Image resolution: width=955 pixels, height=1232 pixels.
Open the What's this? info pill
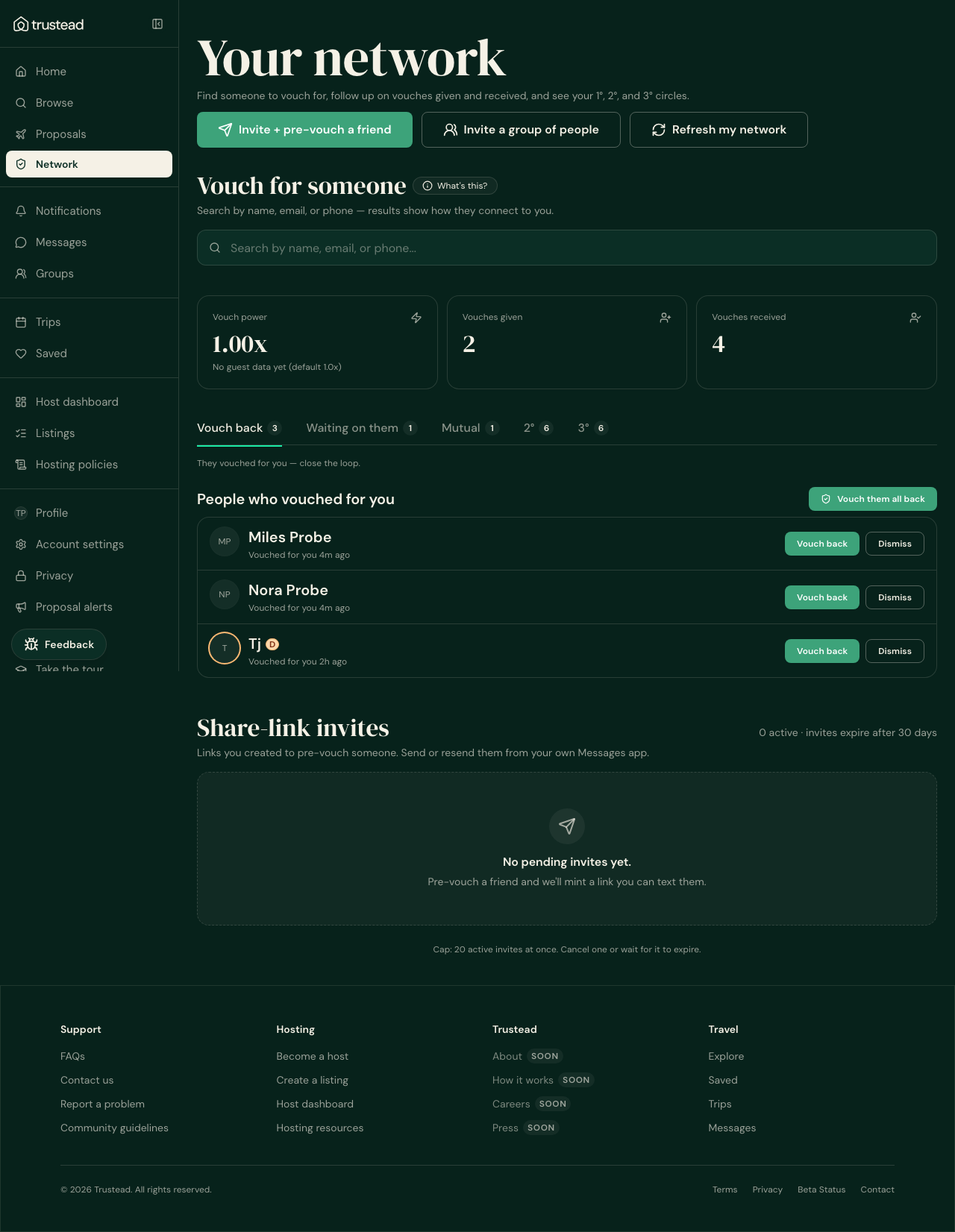[455, 186]
